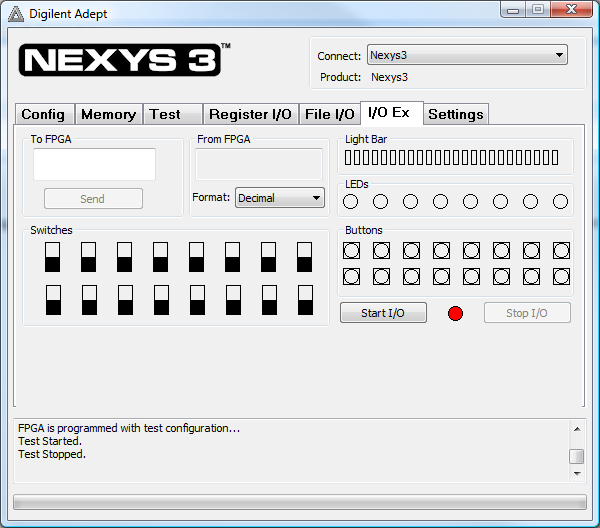Toggle the first switch in the bottom row
The width and height of the screenshot is (600, 528).
(x=53, y=300)
